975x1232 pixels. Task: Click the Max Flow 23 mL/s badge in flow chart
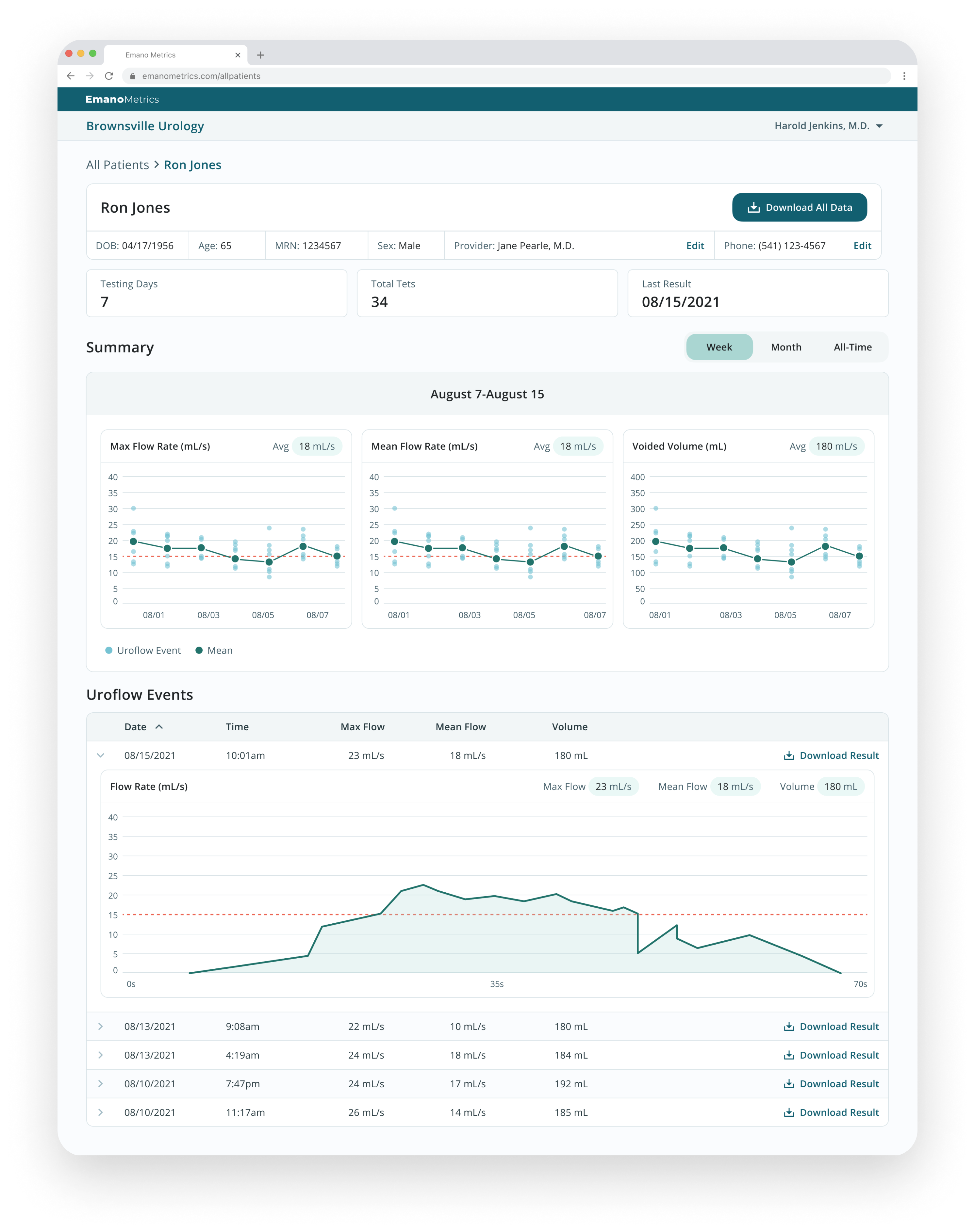coord(613,786)
